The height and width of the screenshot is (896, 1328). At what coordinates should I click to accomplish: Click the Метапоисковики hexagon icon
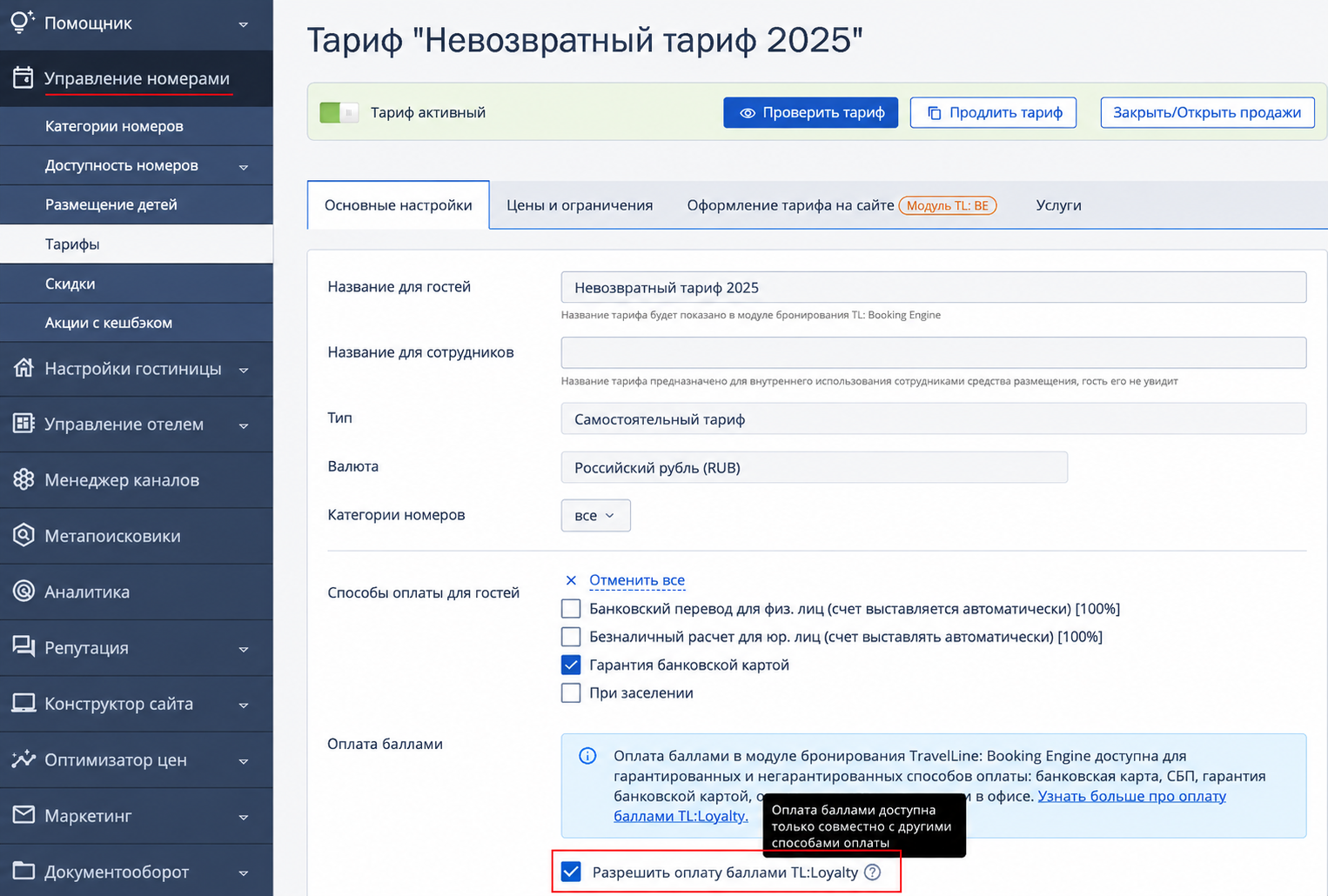[x=23, y=535]
